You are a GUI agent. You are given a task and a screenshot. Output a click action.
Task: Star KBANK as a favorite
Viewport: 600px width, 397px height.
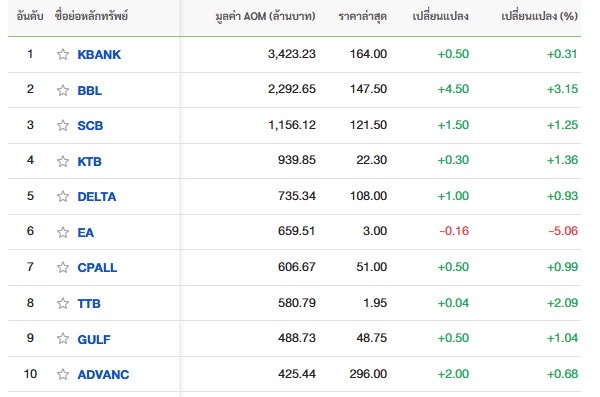tap(63, 54)
